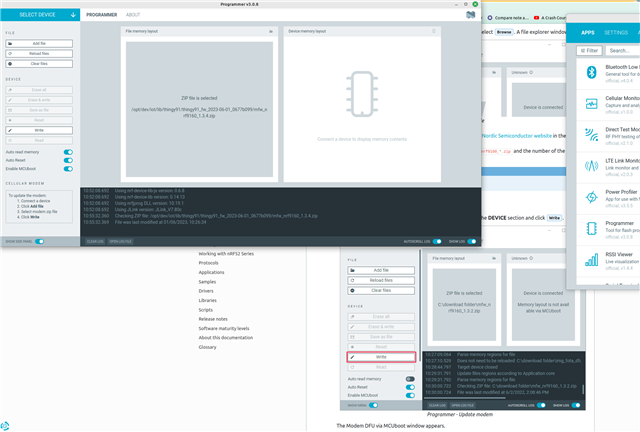Disable the Enable MCUboot switch
Image resolution: width=640 pixels, height=432 pixels.
click(68, 169)
